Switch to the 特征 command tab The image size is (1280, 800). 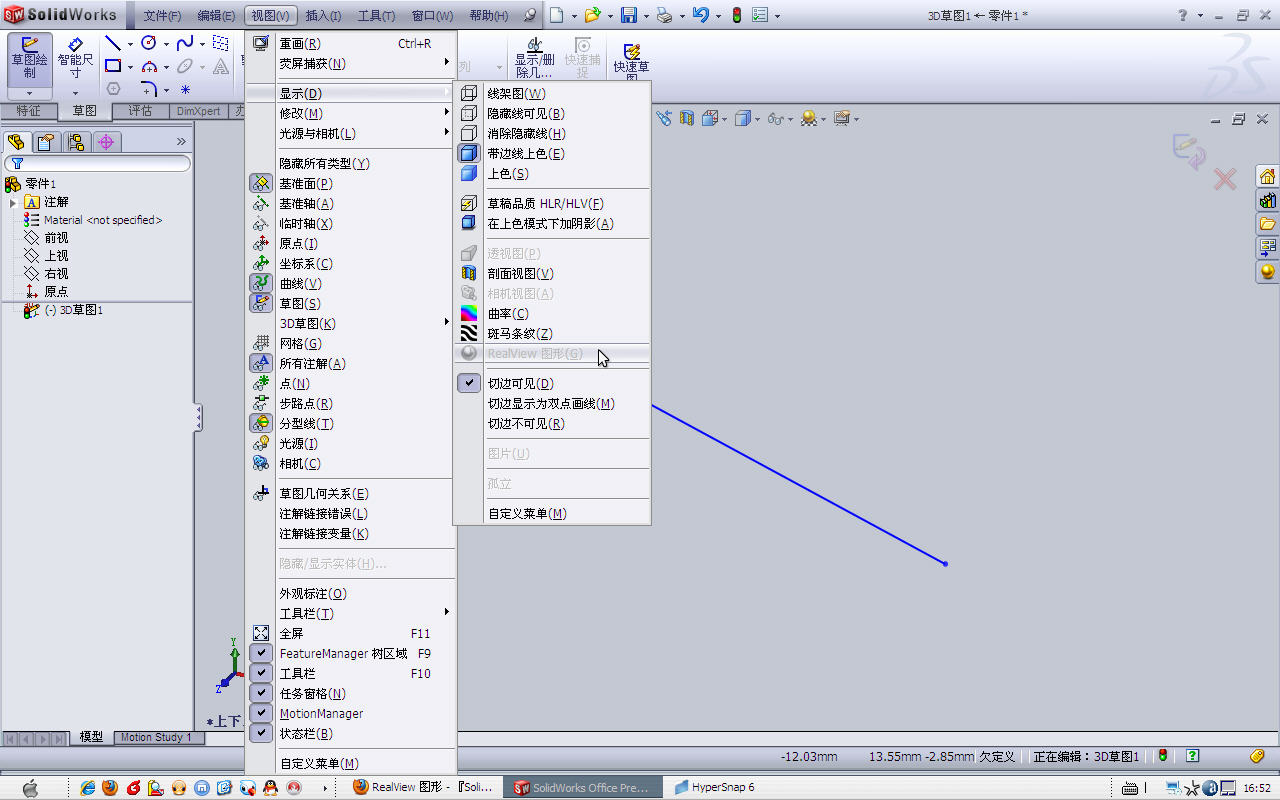pos(29,111)
